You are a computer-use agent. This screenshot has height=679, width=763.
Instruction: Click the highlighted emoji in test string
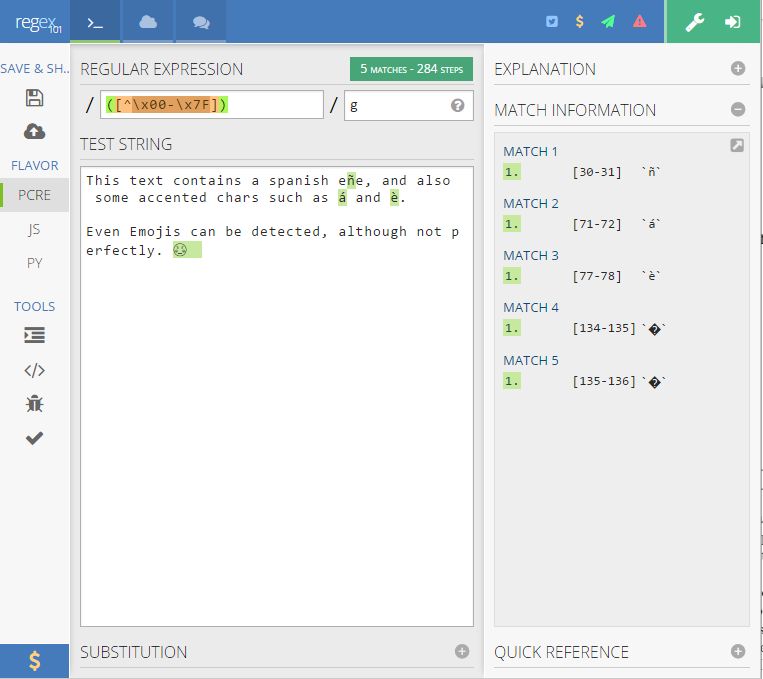pos(187,250)
